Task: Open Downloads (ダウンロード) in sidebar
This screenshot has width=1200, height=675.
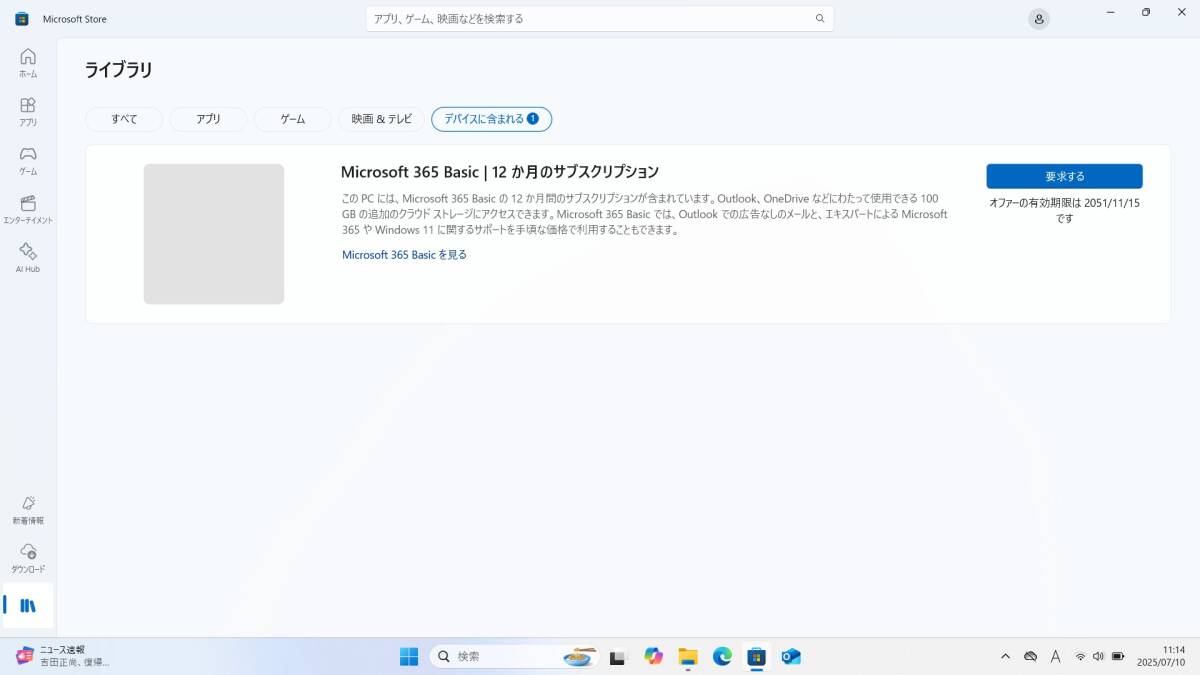Action: tap(28, 558)
